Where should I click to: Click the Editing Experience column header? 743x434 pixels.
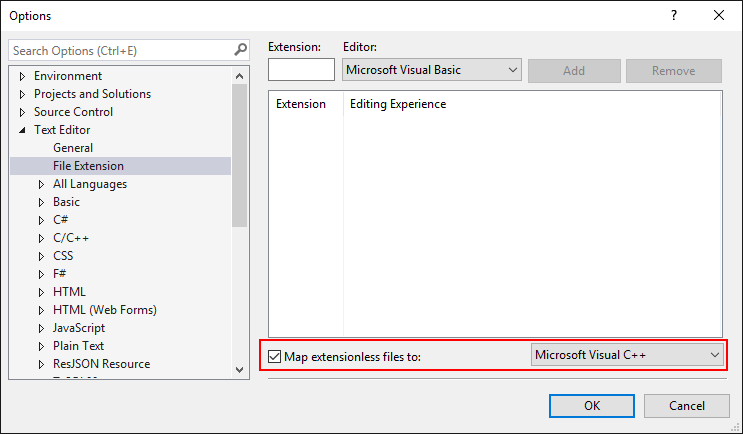(x=398, y=104)
